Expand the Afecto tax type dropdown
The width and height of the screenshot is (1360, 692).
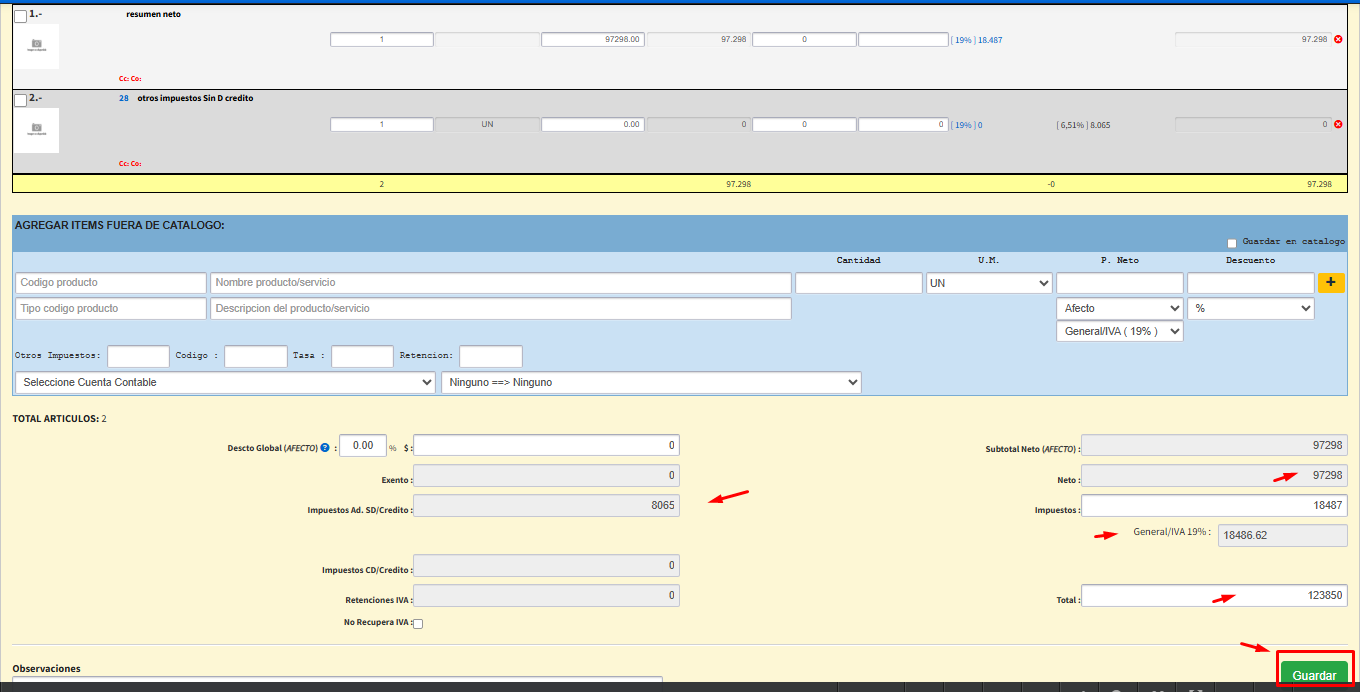coord(1119,309)
